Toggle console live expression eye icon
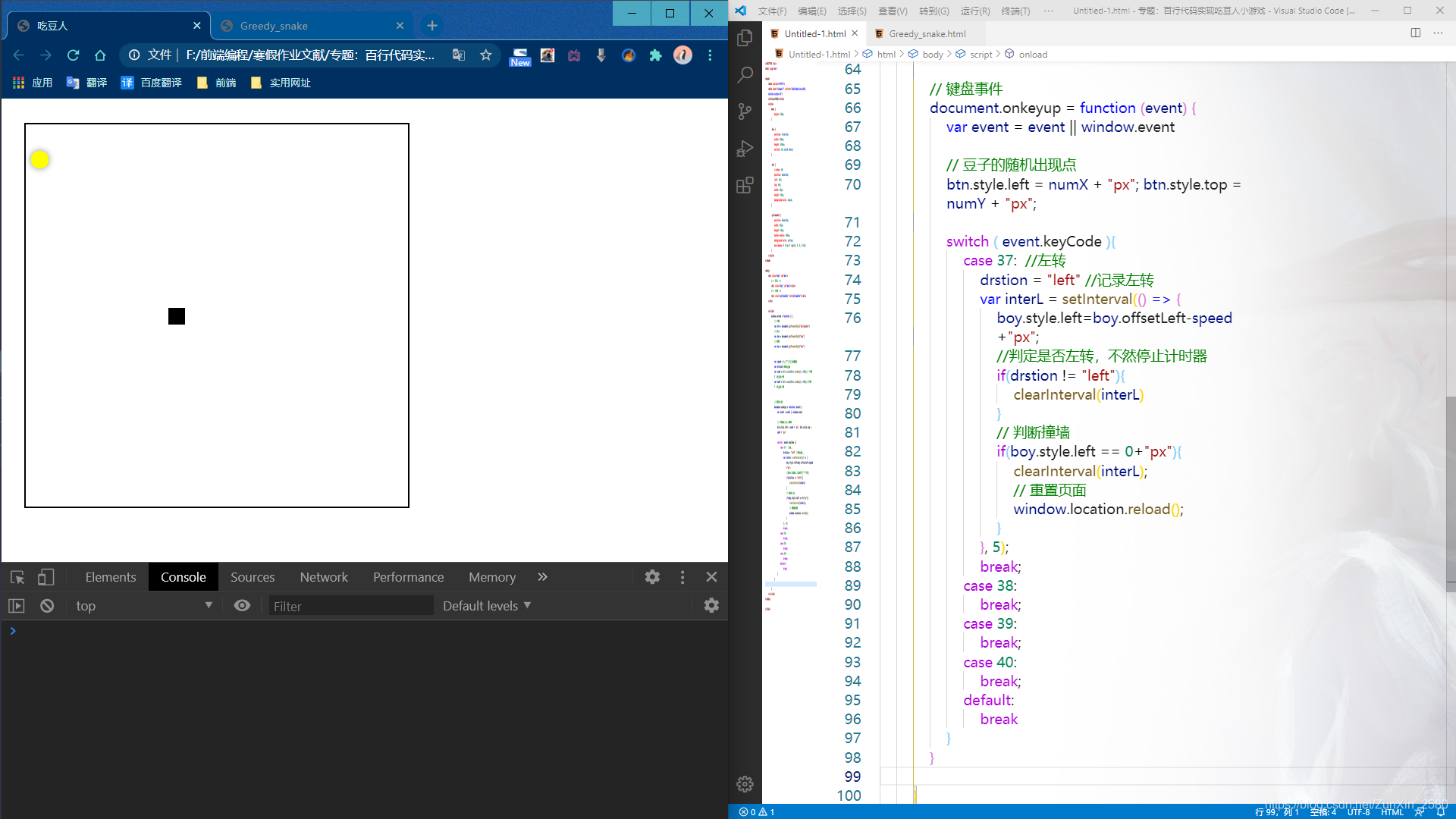 pyautogui.click(x=242, y=606)
